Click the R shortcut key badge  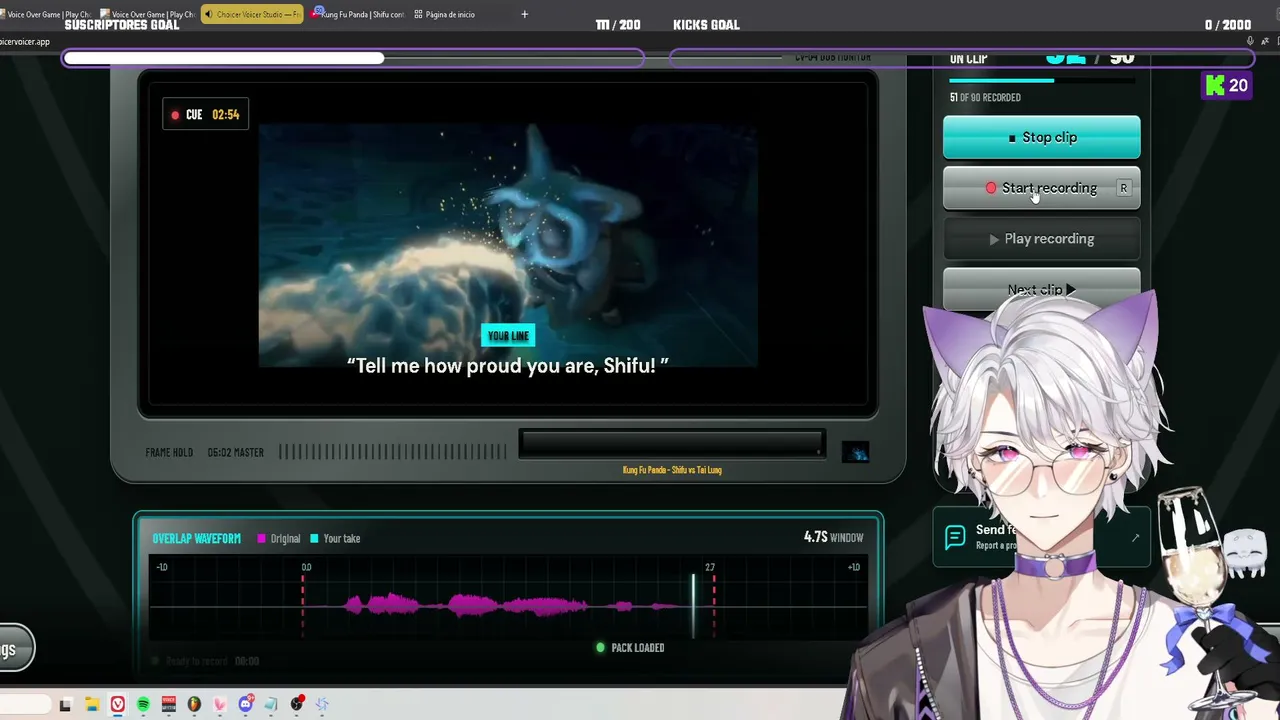(x=1124, y=188)
